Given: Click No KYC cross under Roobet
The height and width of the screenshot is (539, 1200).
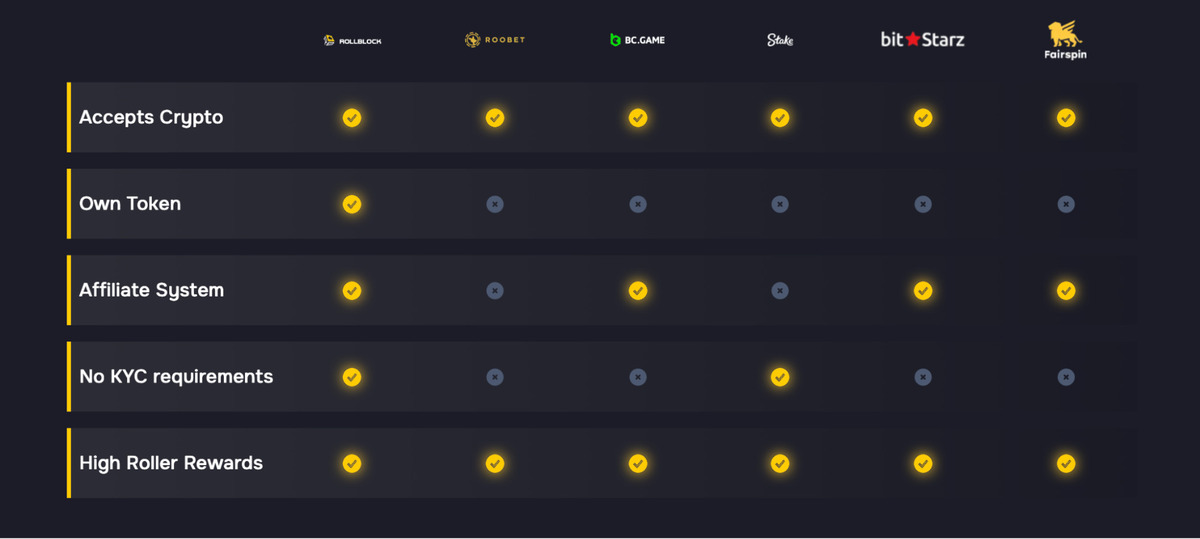Looking at the screenshot, I should point(495,377).
